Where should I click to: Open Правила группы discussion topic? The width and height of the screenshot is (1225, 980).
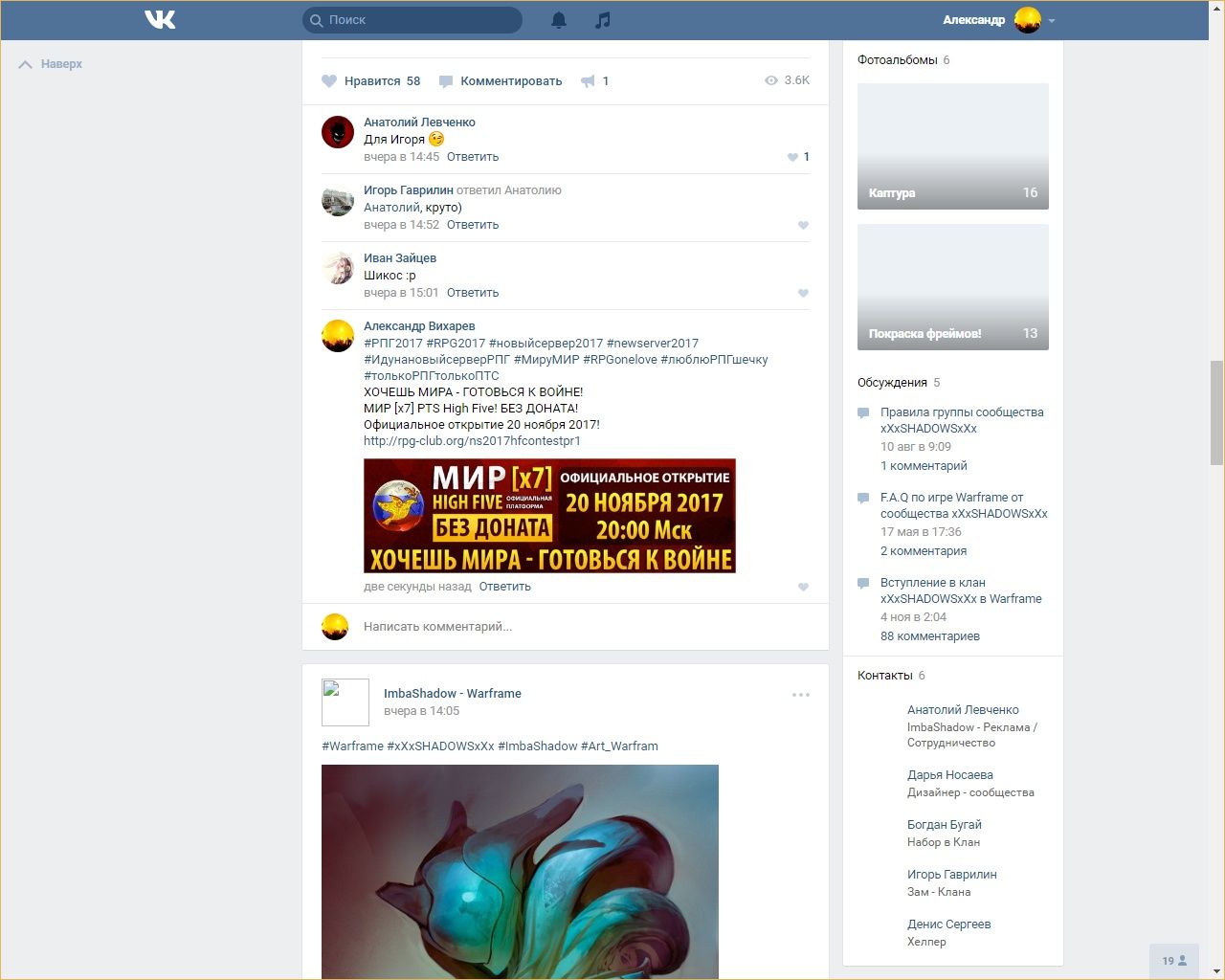click(x=962, y=420)
